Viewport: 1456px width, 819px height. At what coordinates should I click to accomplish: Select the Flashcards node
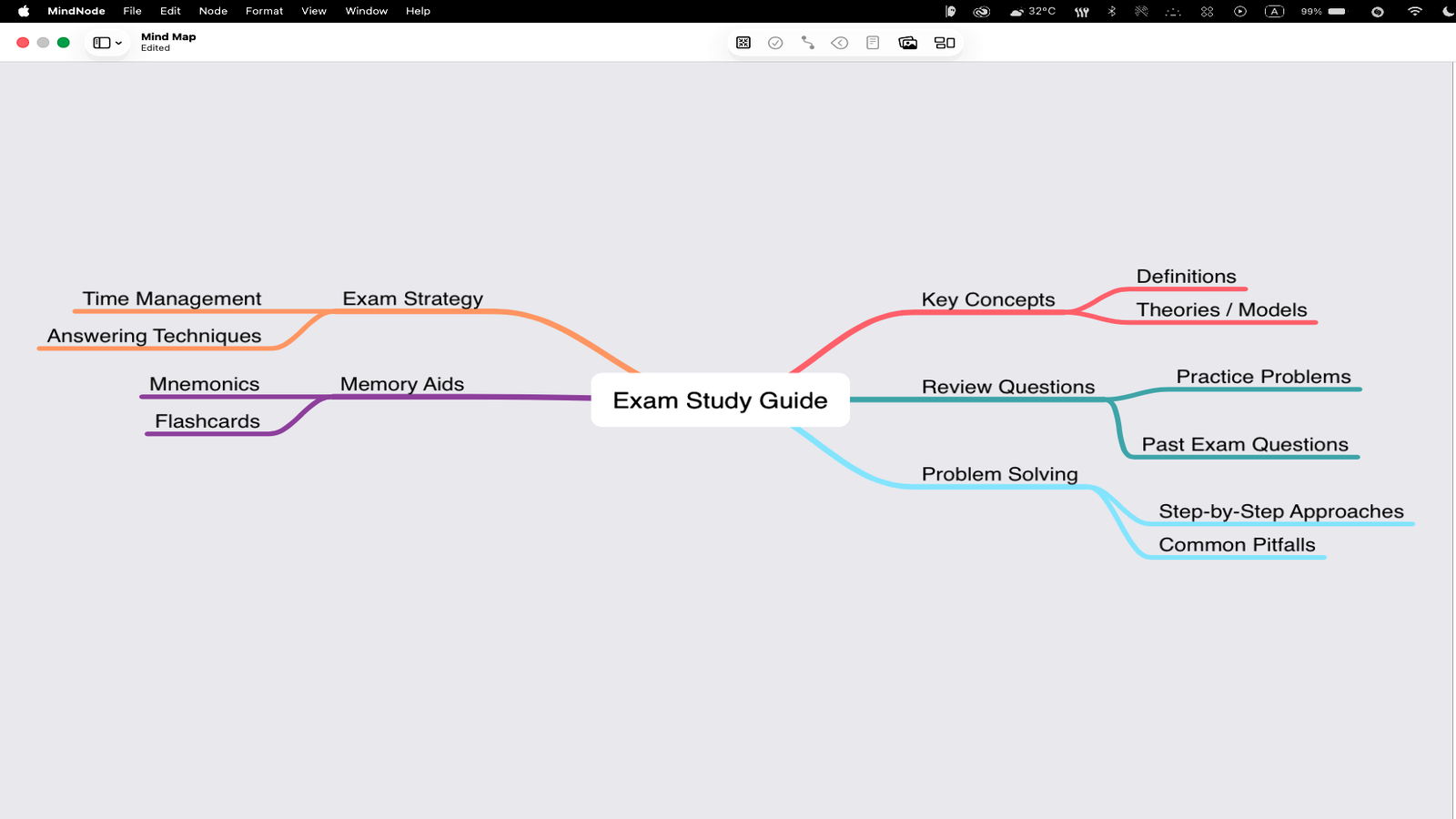207,421
